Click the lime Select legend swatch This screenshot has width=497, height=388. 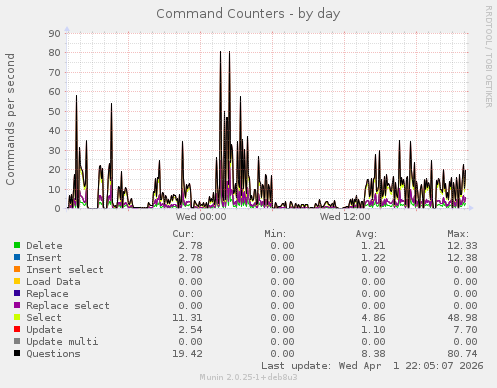click(x=17, y=317)
